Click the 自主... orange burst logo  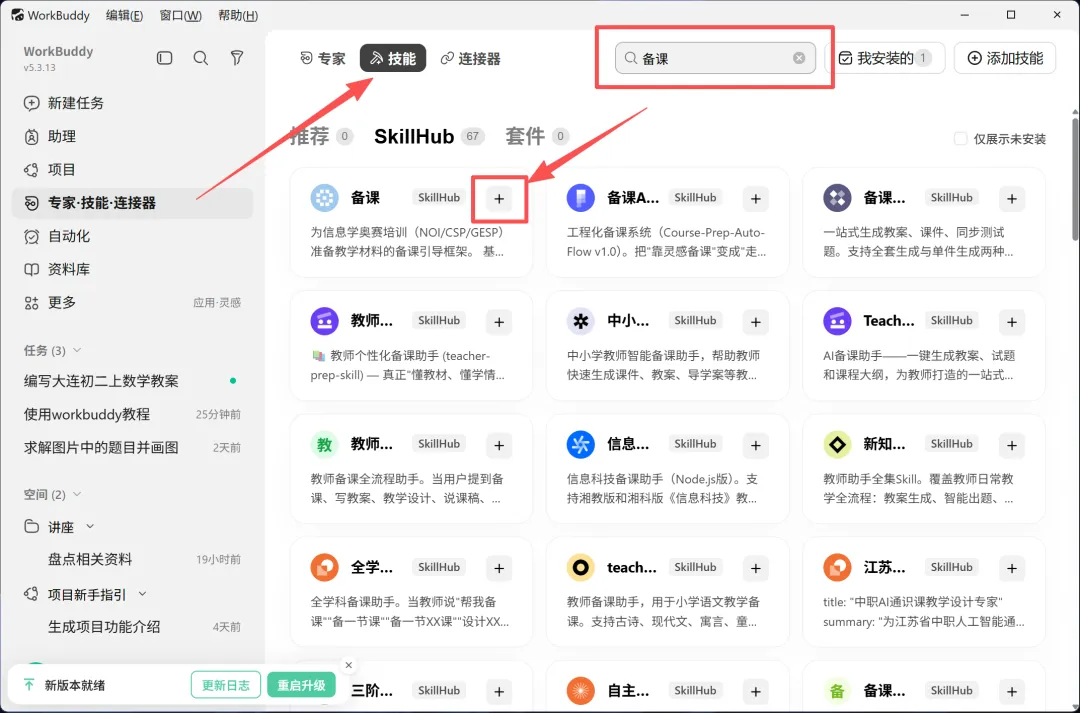pyautogui.click(x=581, y=691)
